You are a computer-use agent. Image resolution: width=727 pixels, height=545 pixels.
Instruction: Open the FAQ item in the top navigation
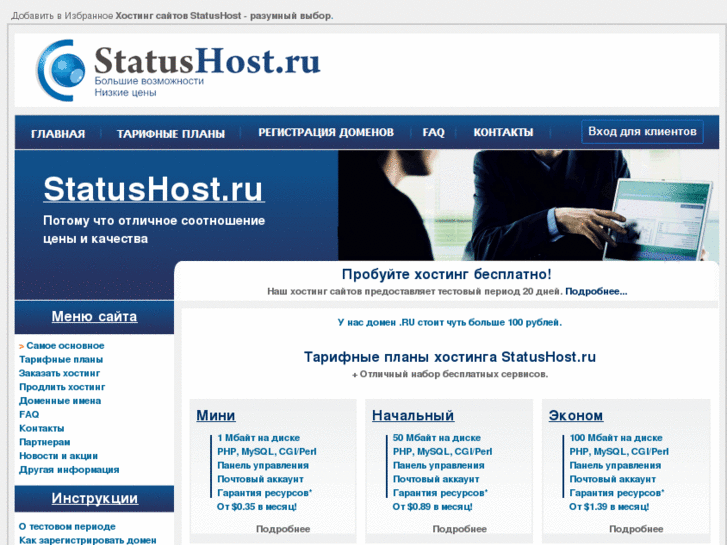pos(434,133)
